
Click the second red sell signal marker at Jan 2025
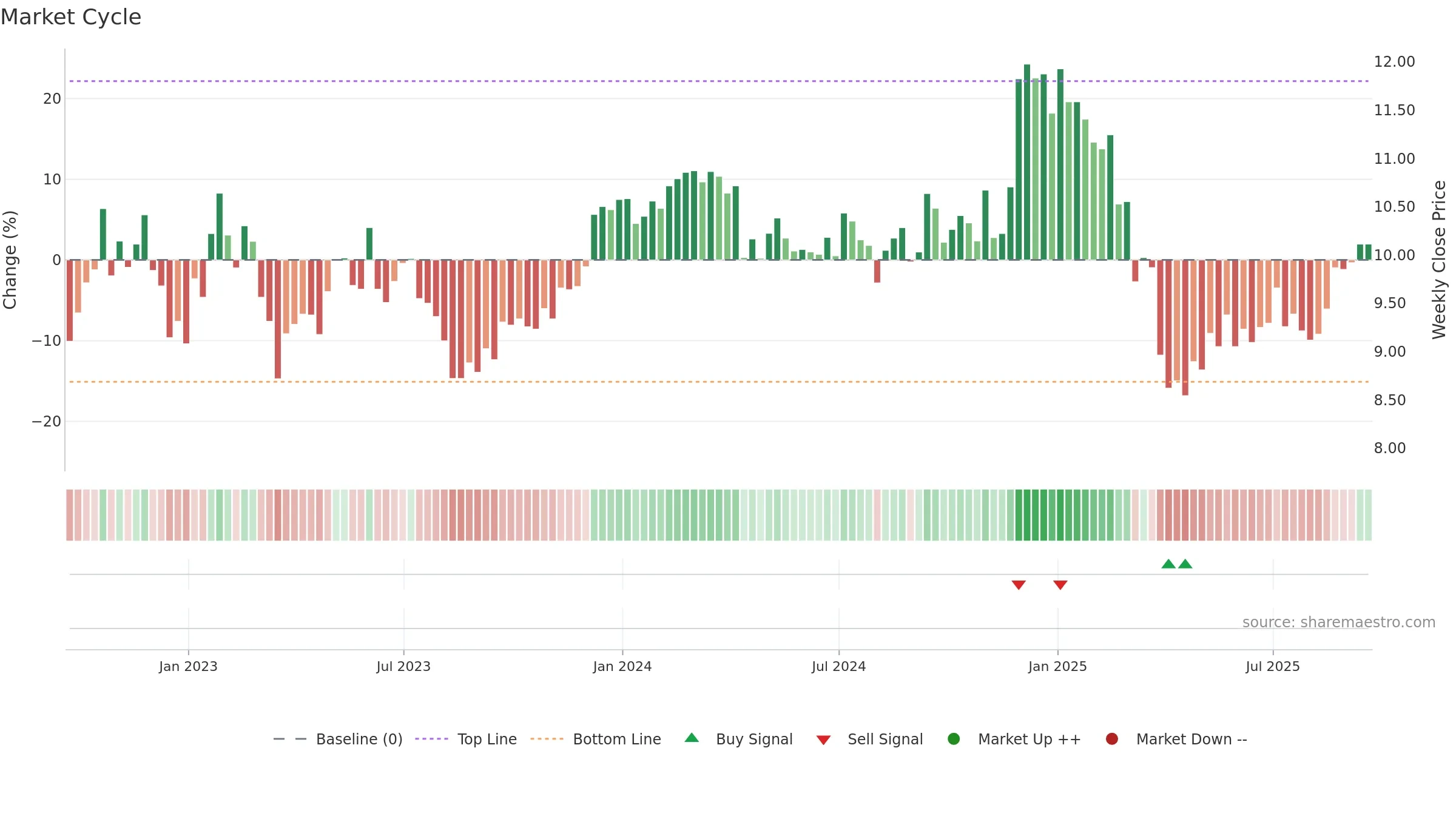(x=1060, y=585)
